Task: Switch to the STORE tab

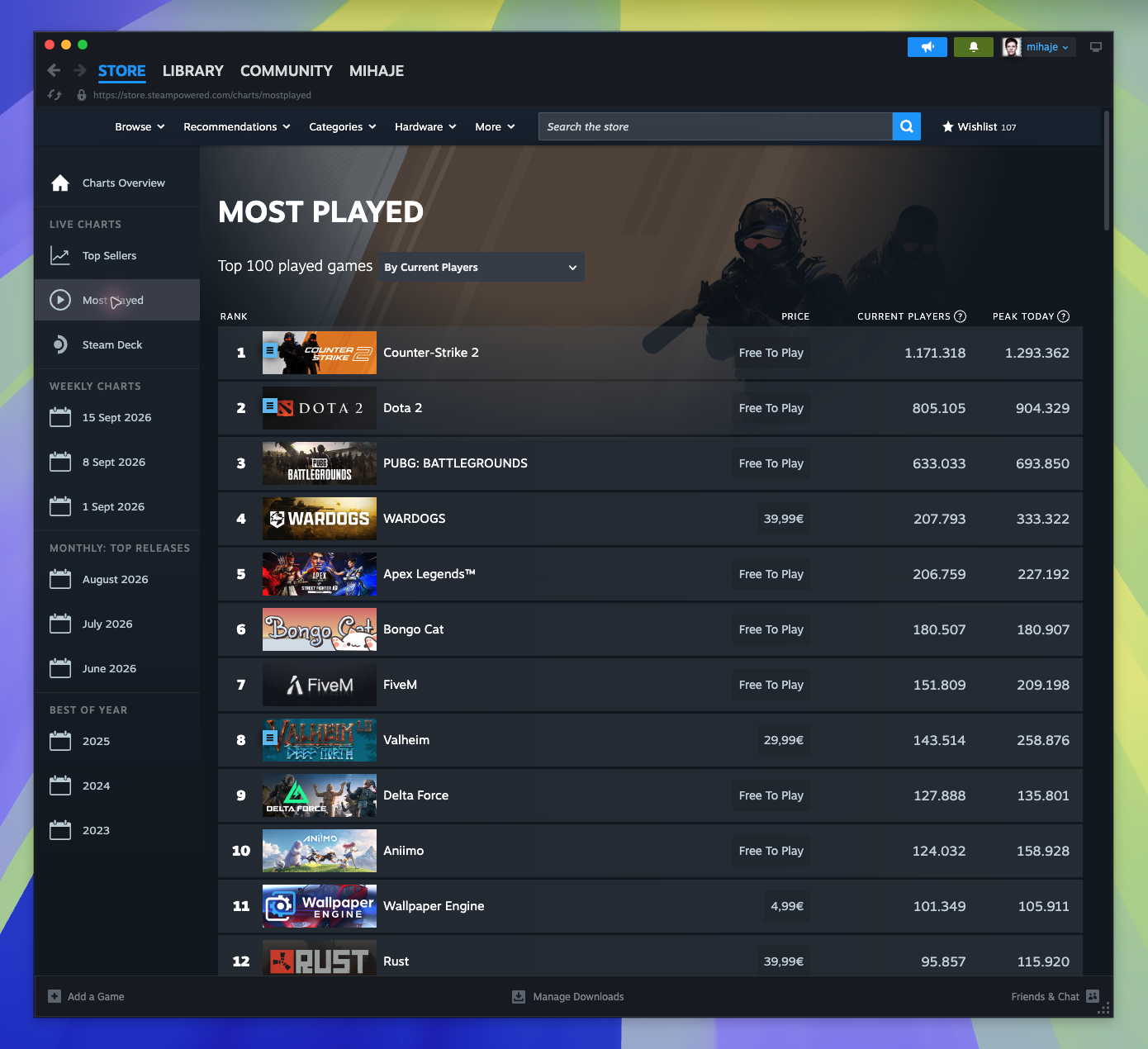Action: [122, 71]
